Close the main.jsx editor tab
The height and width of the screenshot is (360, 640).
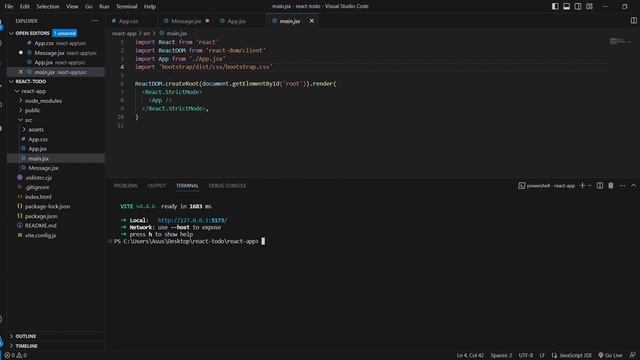coord(312,21)
